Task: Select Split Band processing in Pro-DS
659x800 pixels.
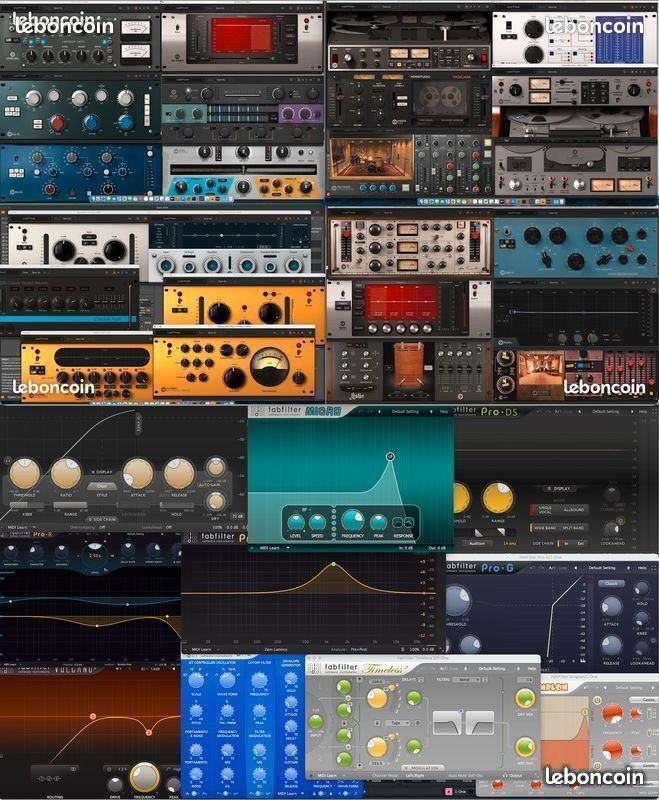Action: pos(573,528)
